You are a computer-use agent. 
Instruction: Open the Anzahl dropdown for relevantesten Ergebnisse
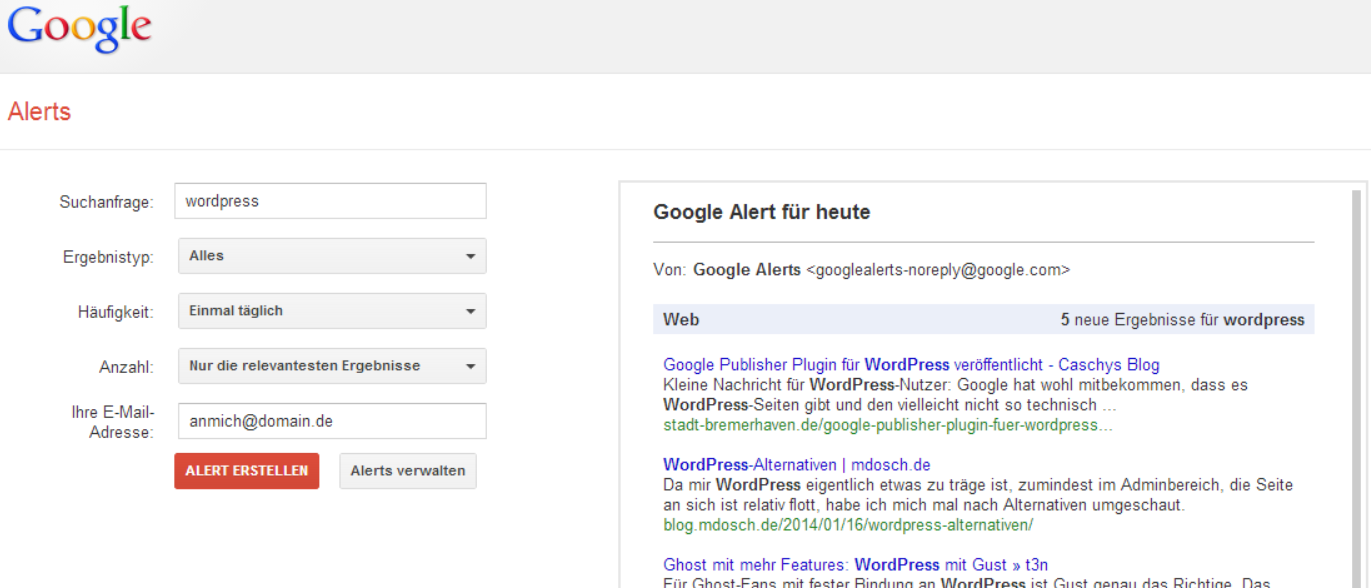[332, 366]
